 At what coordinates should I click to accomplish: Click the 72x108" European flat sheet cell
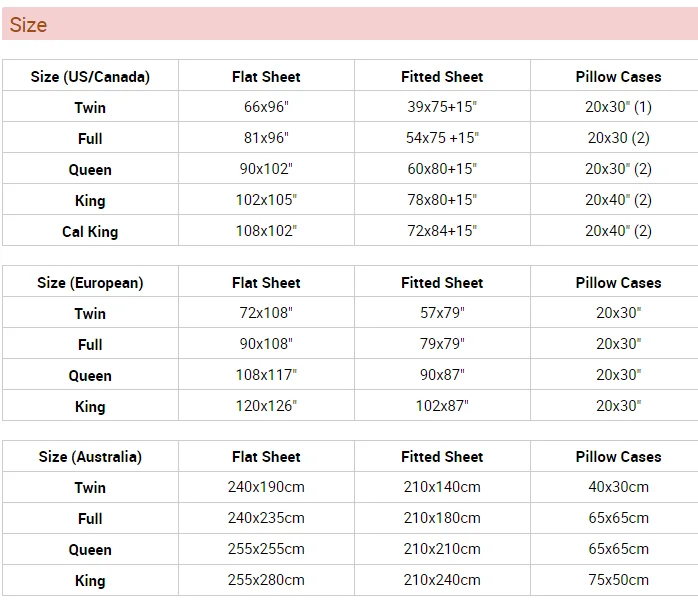click(x=266, y=313)
